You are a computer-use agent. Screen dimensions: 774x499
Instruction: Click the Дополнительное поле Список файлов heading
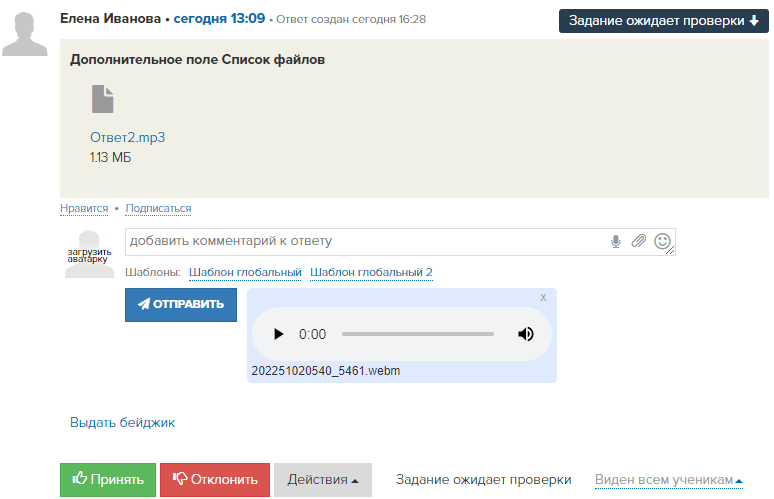click(x=197, y=60)
